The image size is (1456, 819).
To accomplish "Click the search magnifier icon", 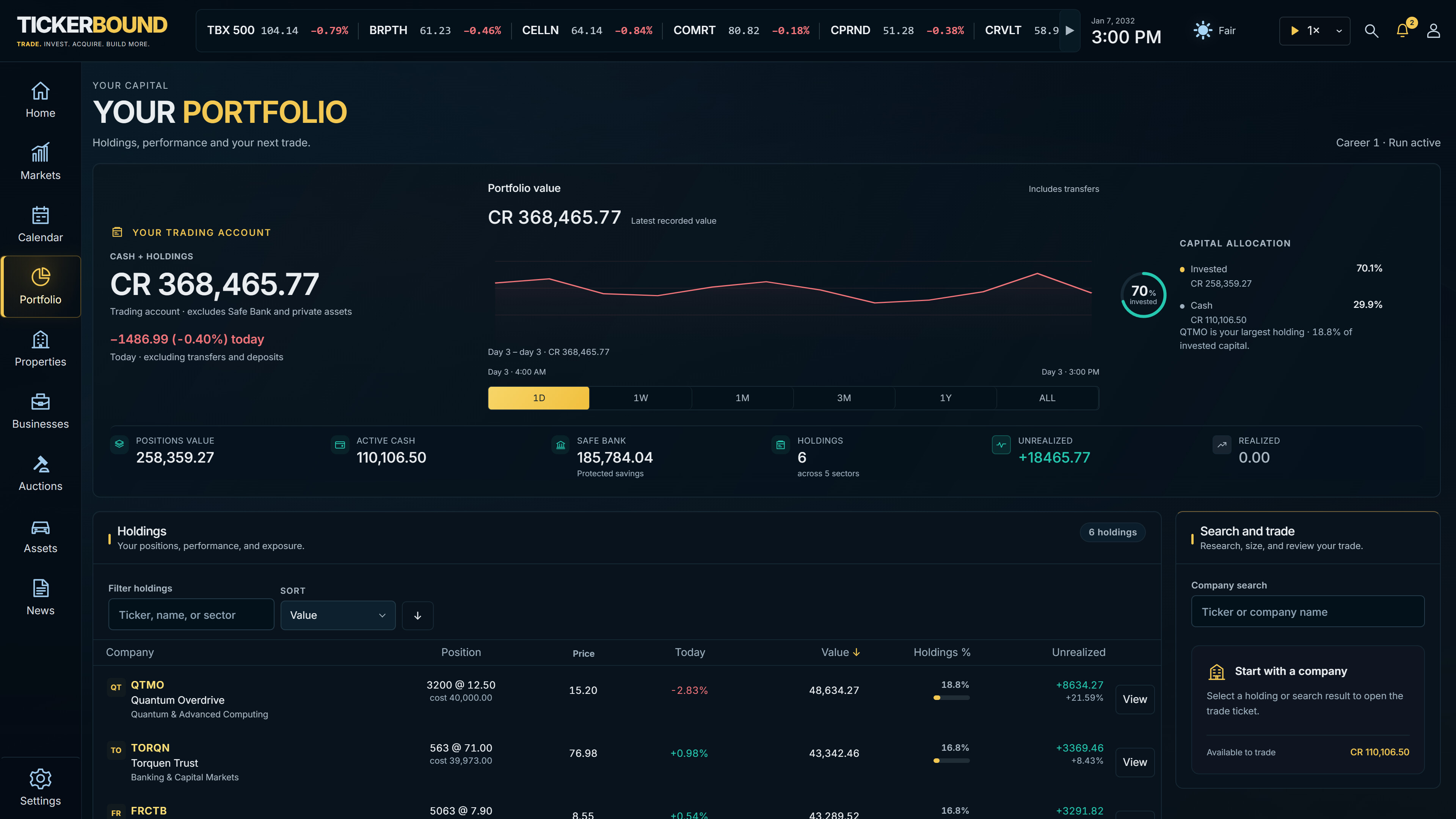I will pyautogui.click(x=1371, y=30).
